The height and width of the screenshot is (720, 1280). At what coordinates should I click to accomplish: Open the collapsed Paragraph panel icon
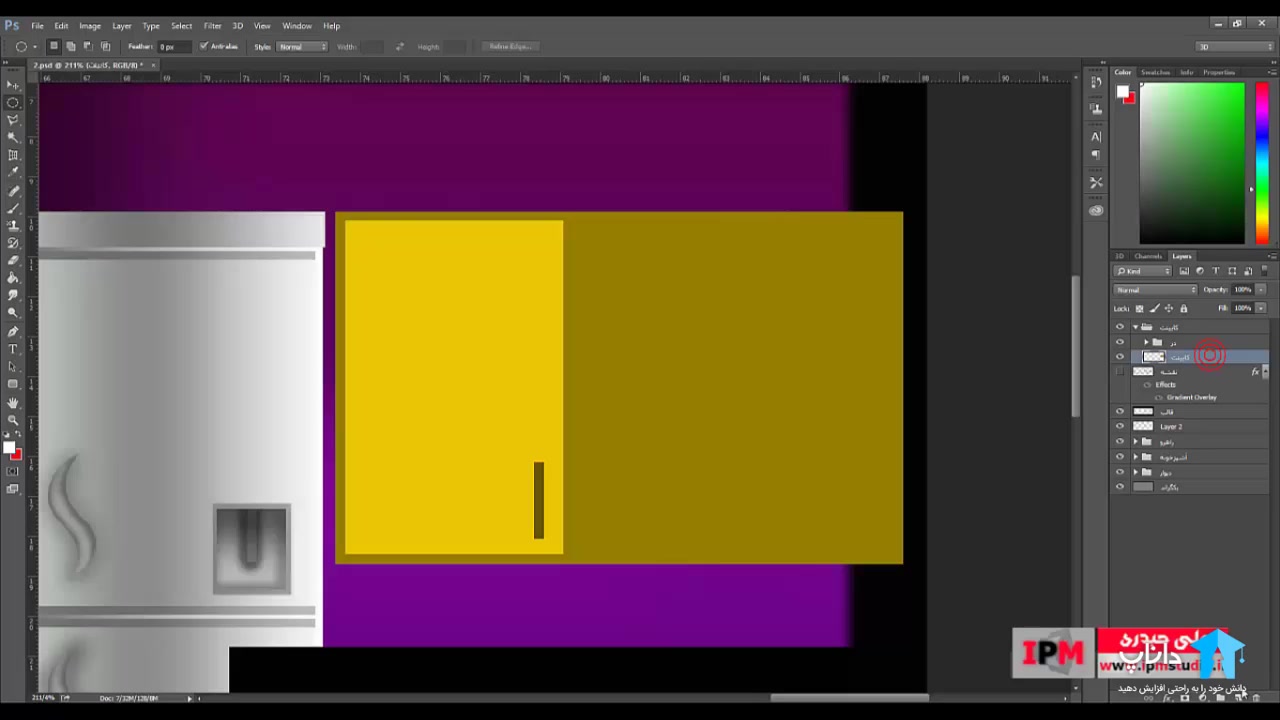point(1096,155)
